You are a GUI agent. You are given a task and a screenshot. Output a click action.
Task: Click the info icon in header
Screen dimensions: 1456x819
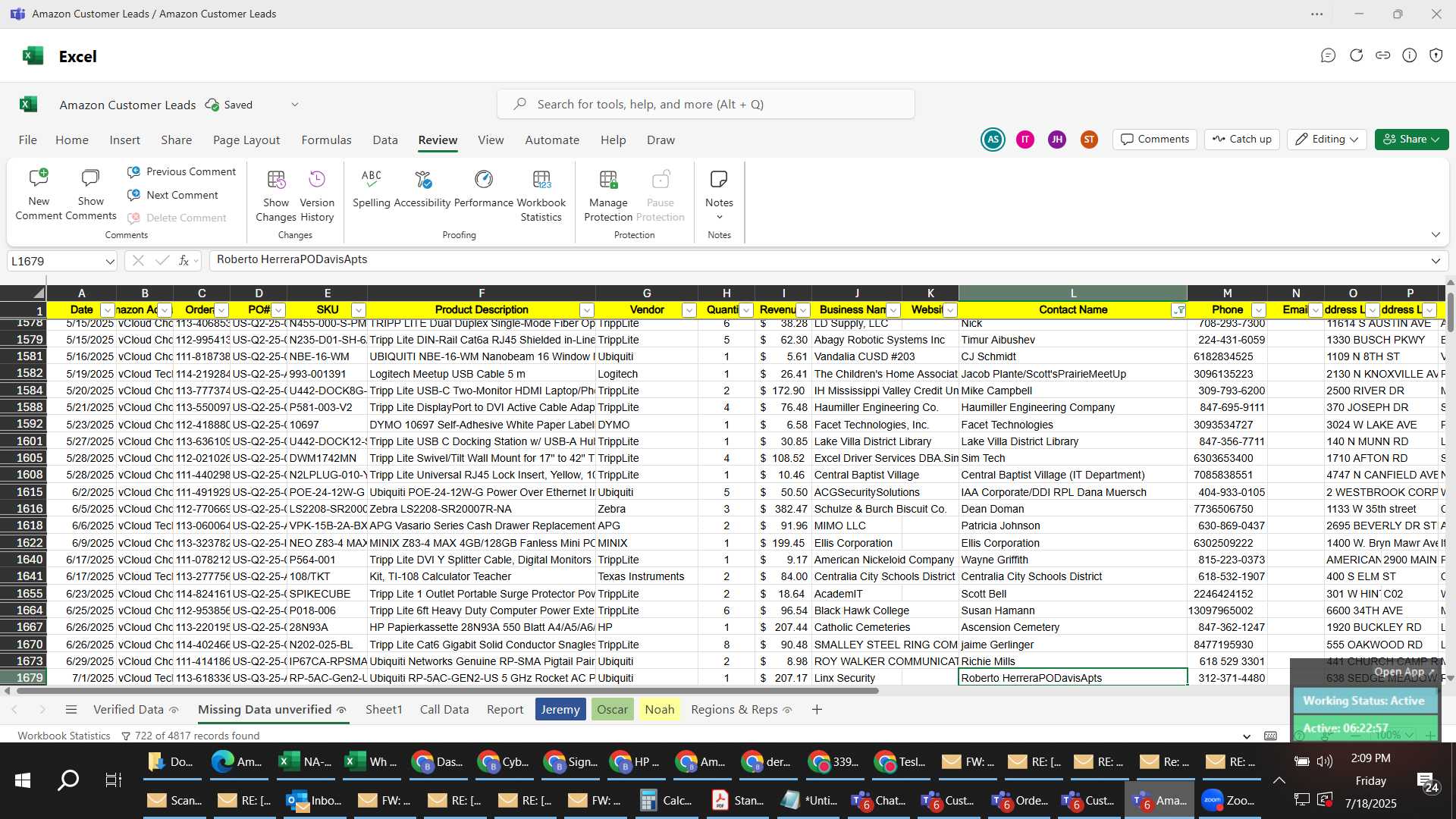pyautogui.click(x=1409, y=55)
